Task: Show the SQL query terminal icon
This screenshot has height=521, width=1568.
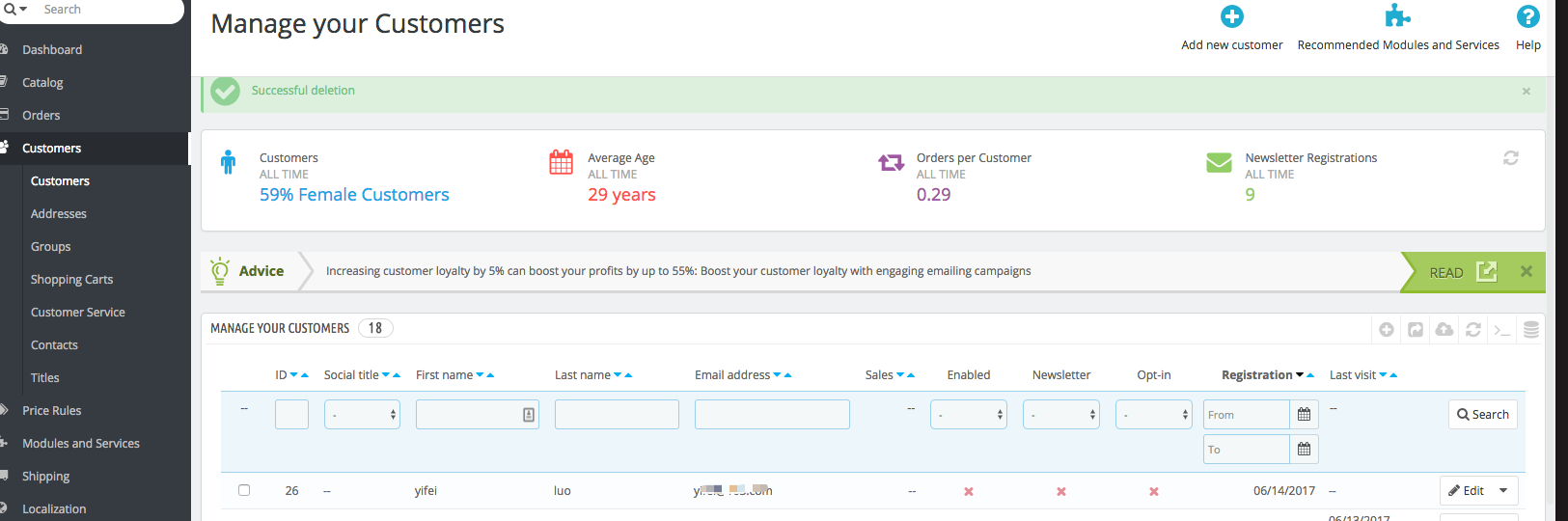Action: [x=1502, y=330]
